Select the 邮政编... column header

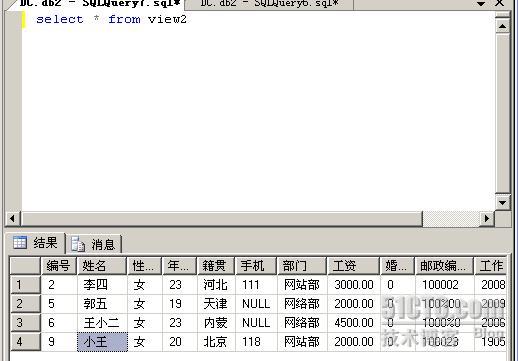tap(444, 266)
